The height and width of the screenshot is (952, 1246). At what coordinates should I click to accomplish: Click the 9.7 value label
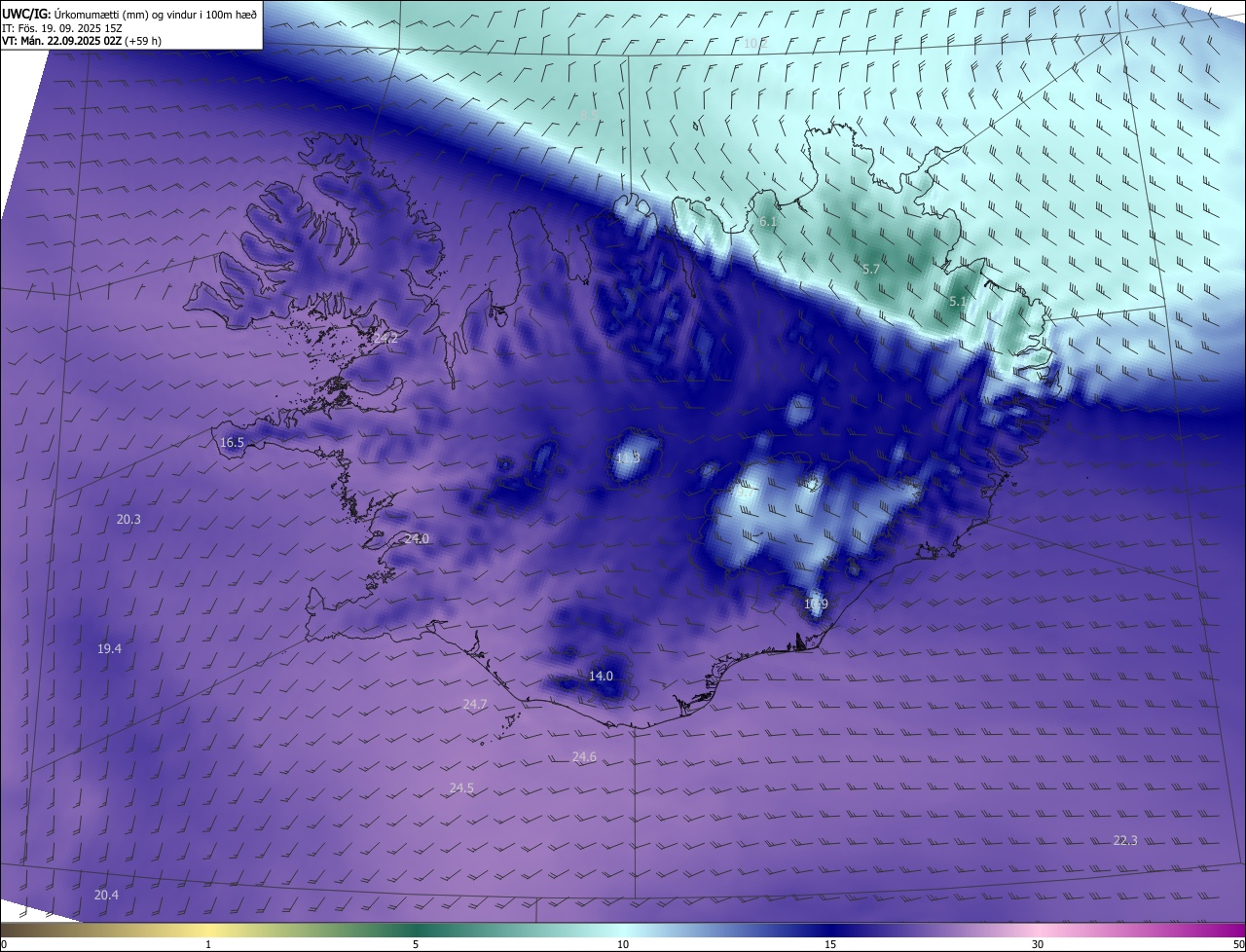click(x=745, y=493)
